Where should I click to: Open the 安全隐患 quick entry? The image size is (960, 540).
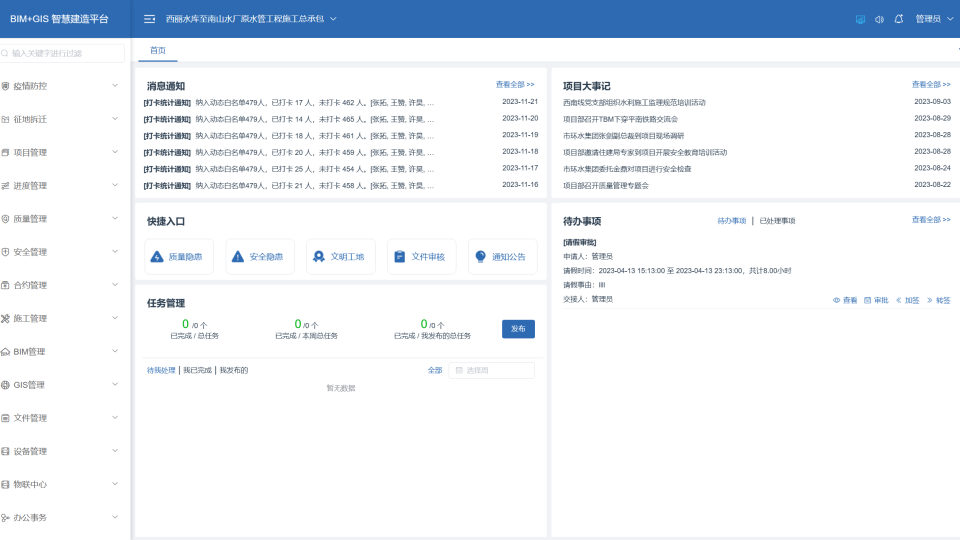tap(260, 257)
